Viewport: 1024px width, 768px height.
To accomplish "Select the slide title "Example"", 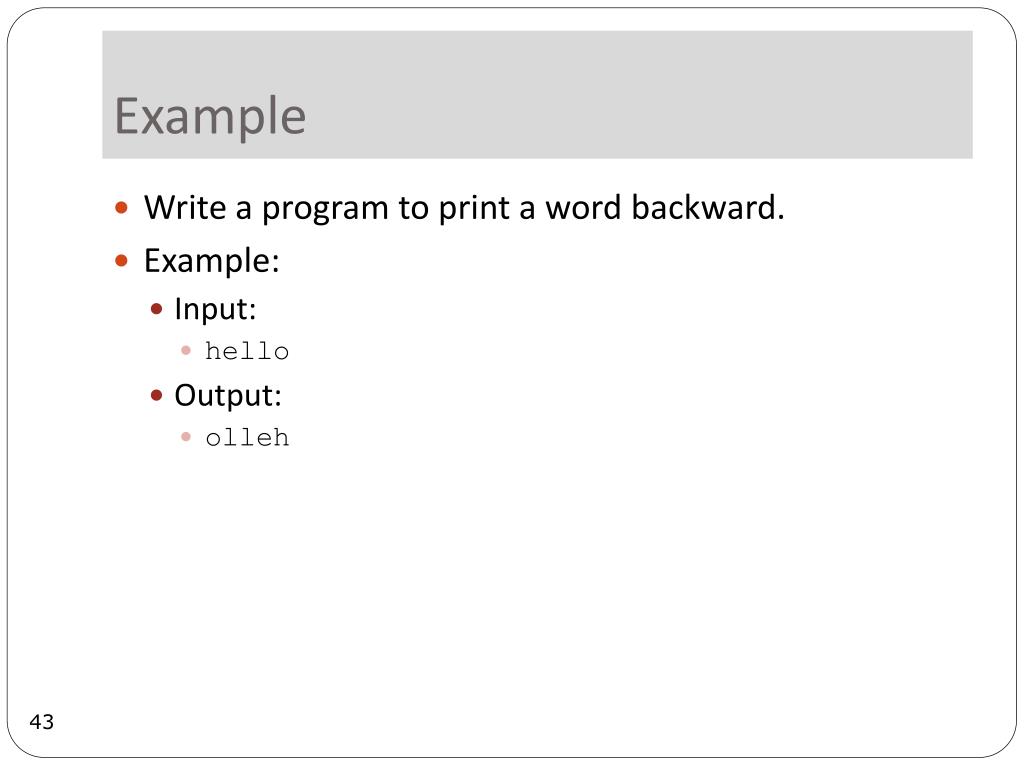I will click(210, 116).
